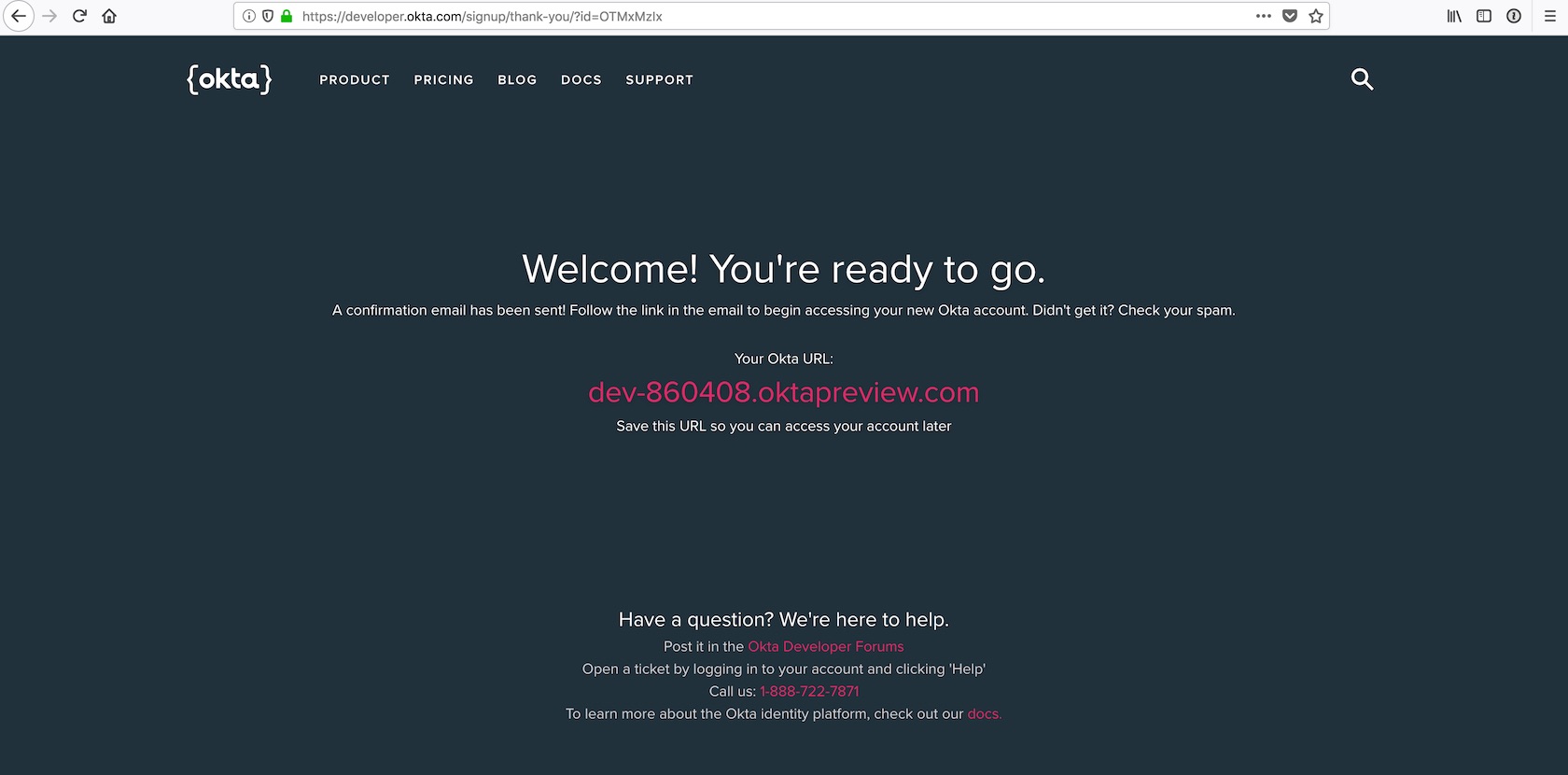Click the dev-860408.oktapreview.com URL link

coord(784,392)
